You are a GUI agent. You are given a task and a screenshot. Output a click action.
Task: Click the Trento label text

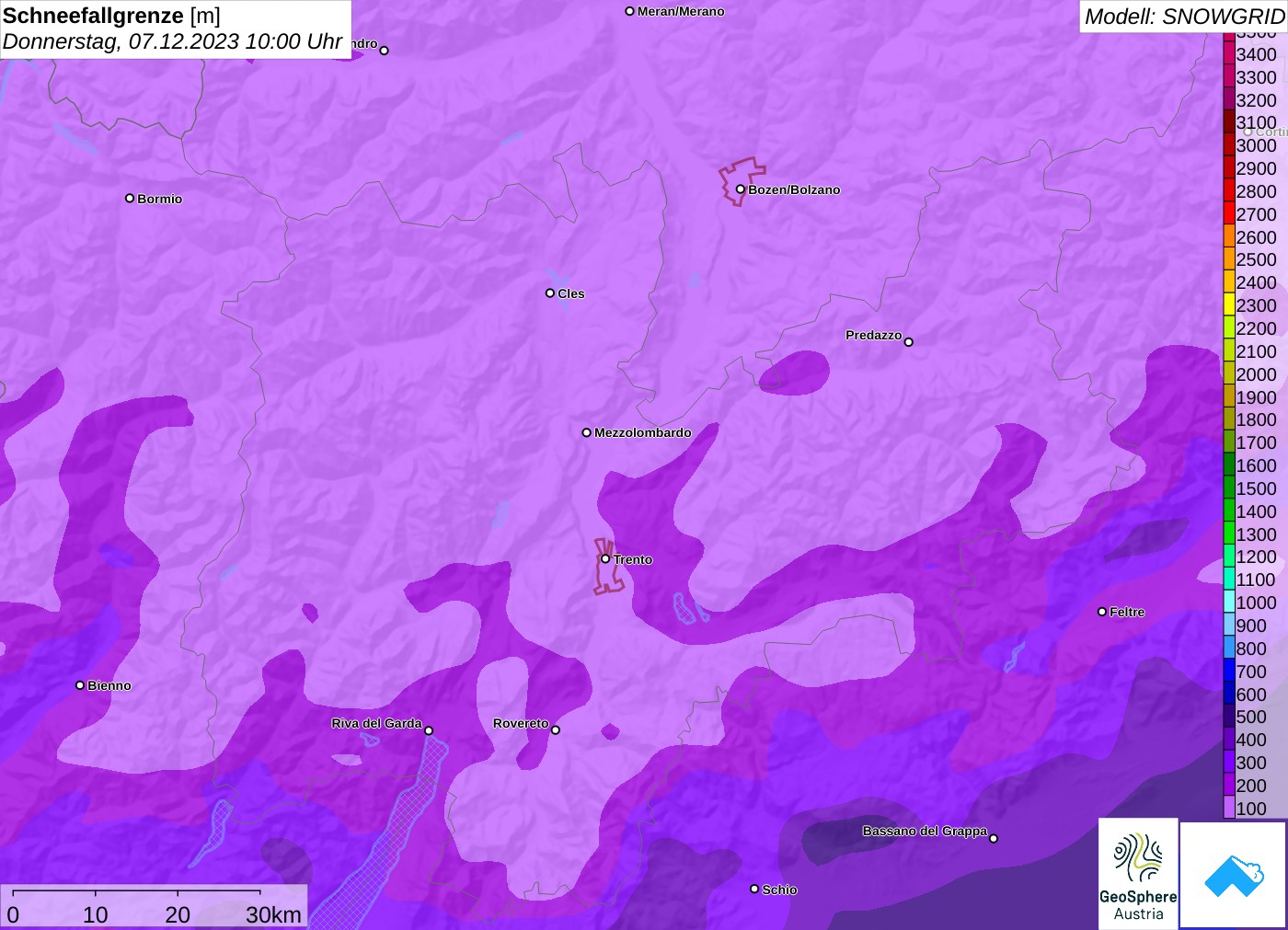pyautogui.click(x=633, y=560)
